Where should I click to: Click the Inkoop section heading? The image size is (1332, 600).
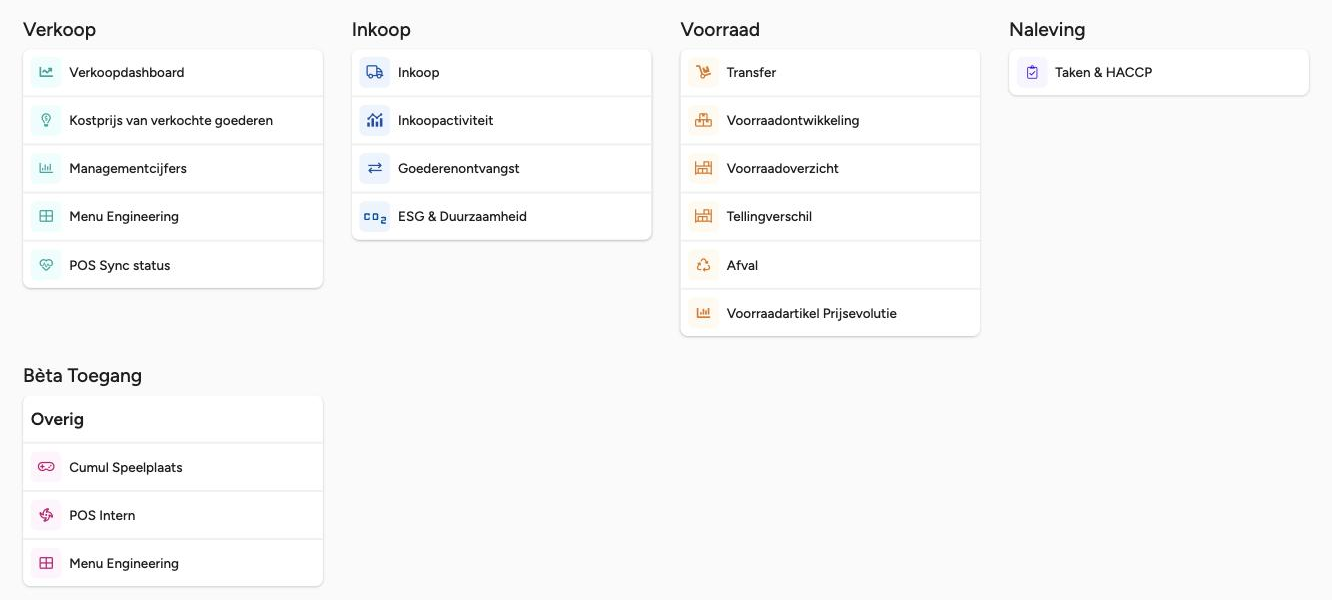click(381, 30)
